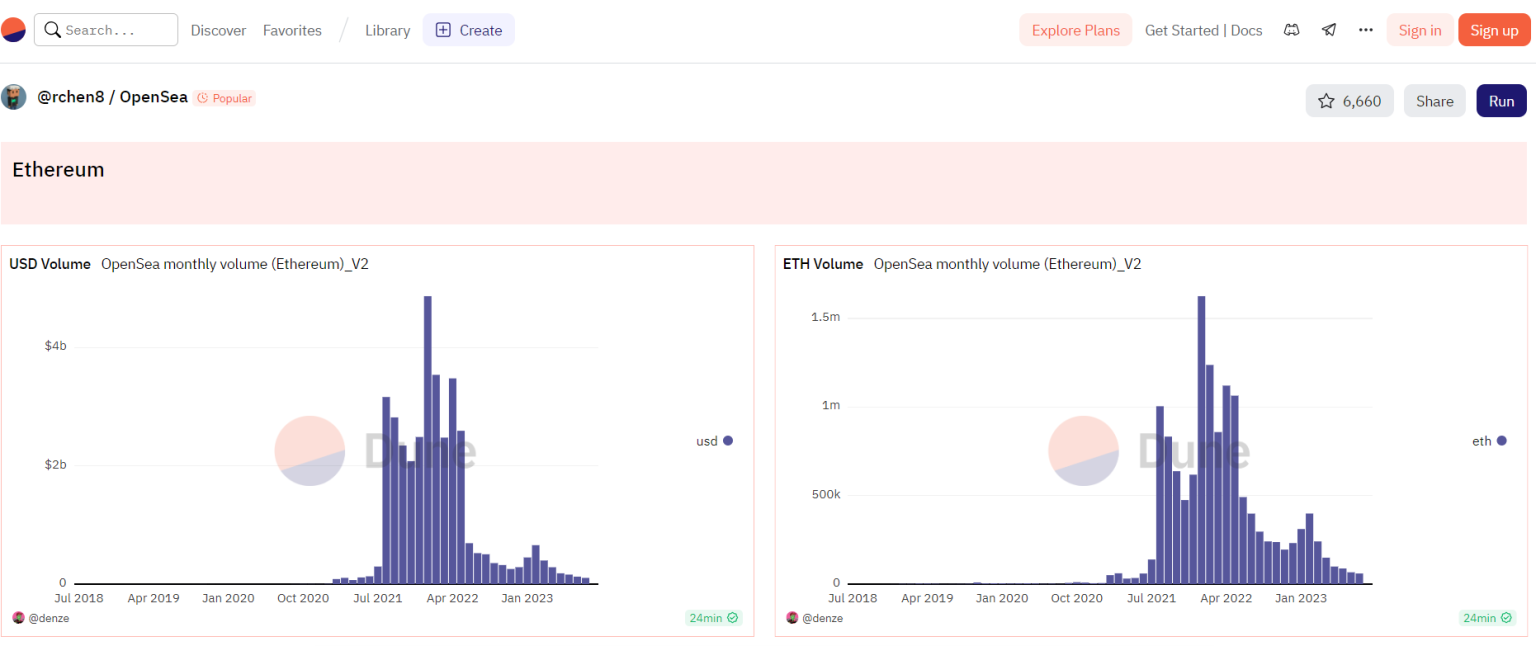Click the rchen8 profile avatar

pos(14,98)
